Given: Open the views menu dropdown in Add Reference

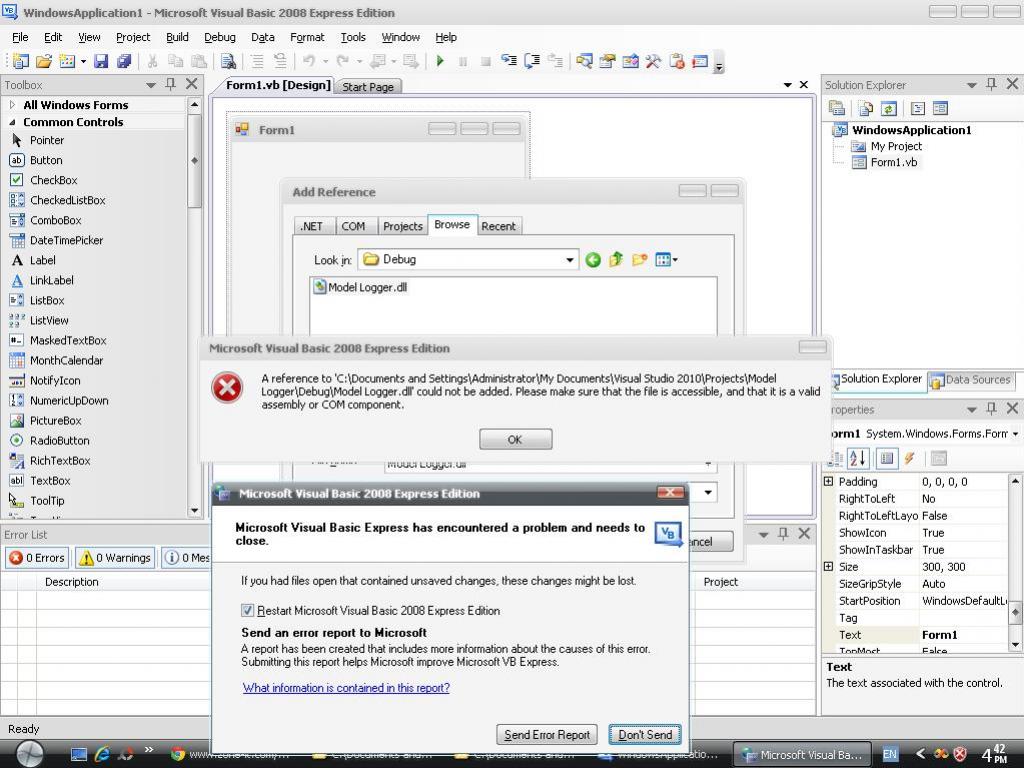Looking at the screenshot, I should (675, 260).
